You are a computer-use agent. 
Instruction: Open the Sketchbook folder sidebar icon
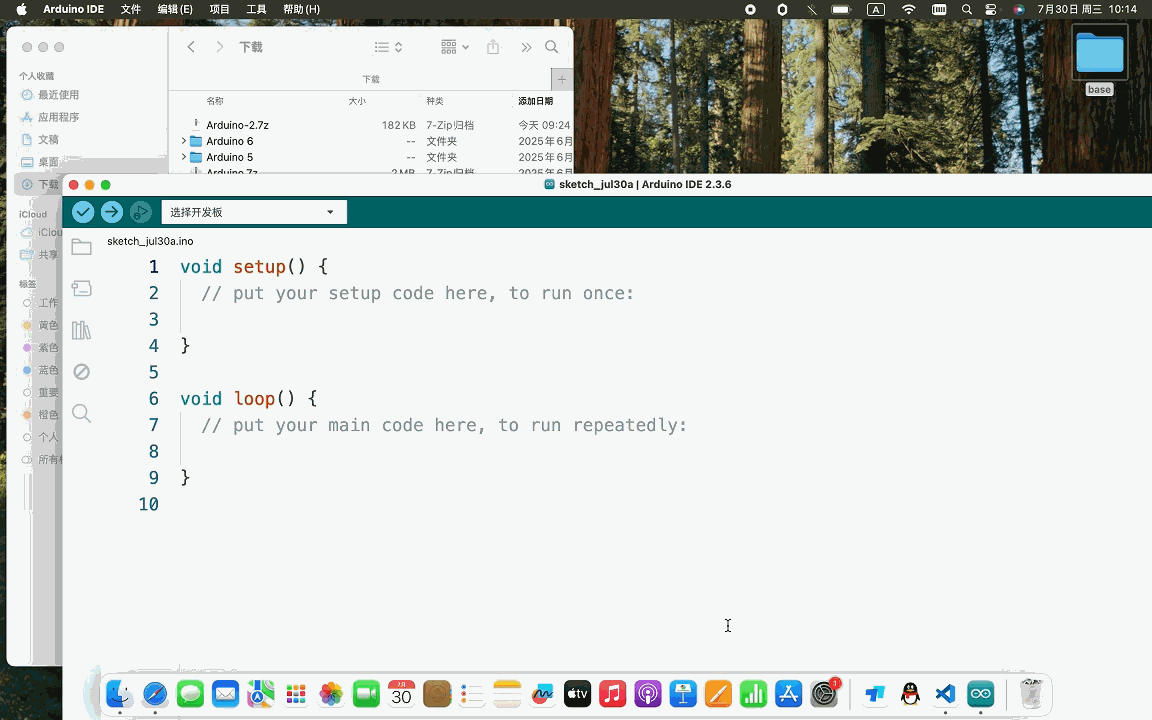82,247
